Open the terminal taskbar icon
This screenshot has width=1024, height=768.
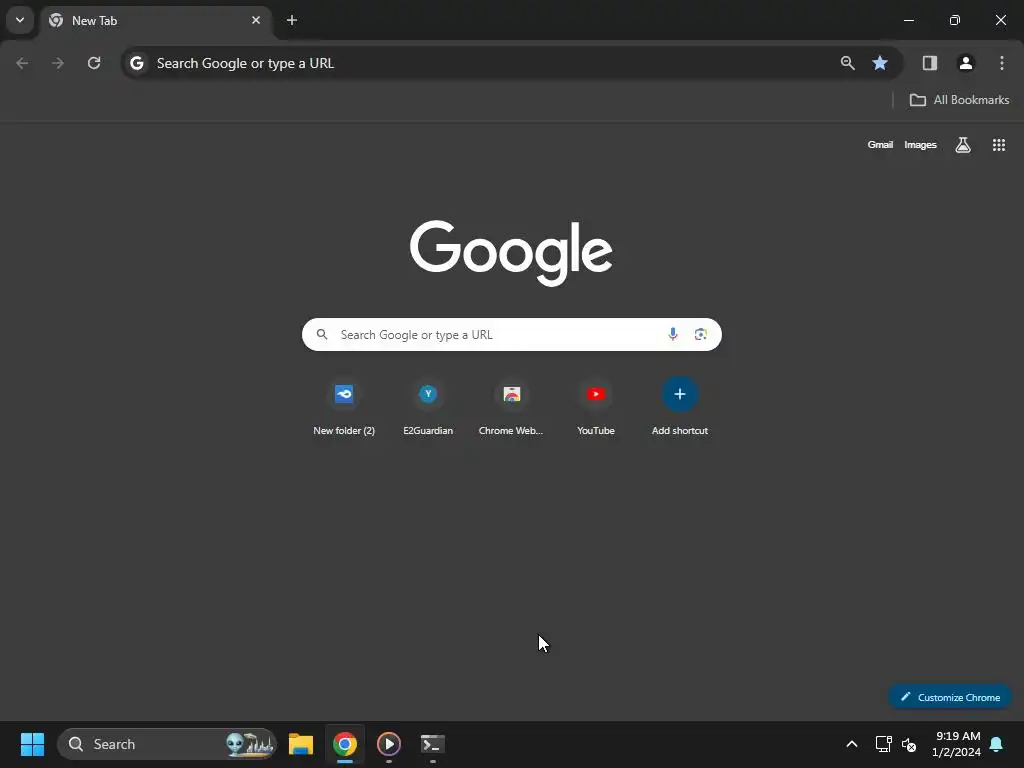(432, 744)
